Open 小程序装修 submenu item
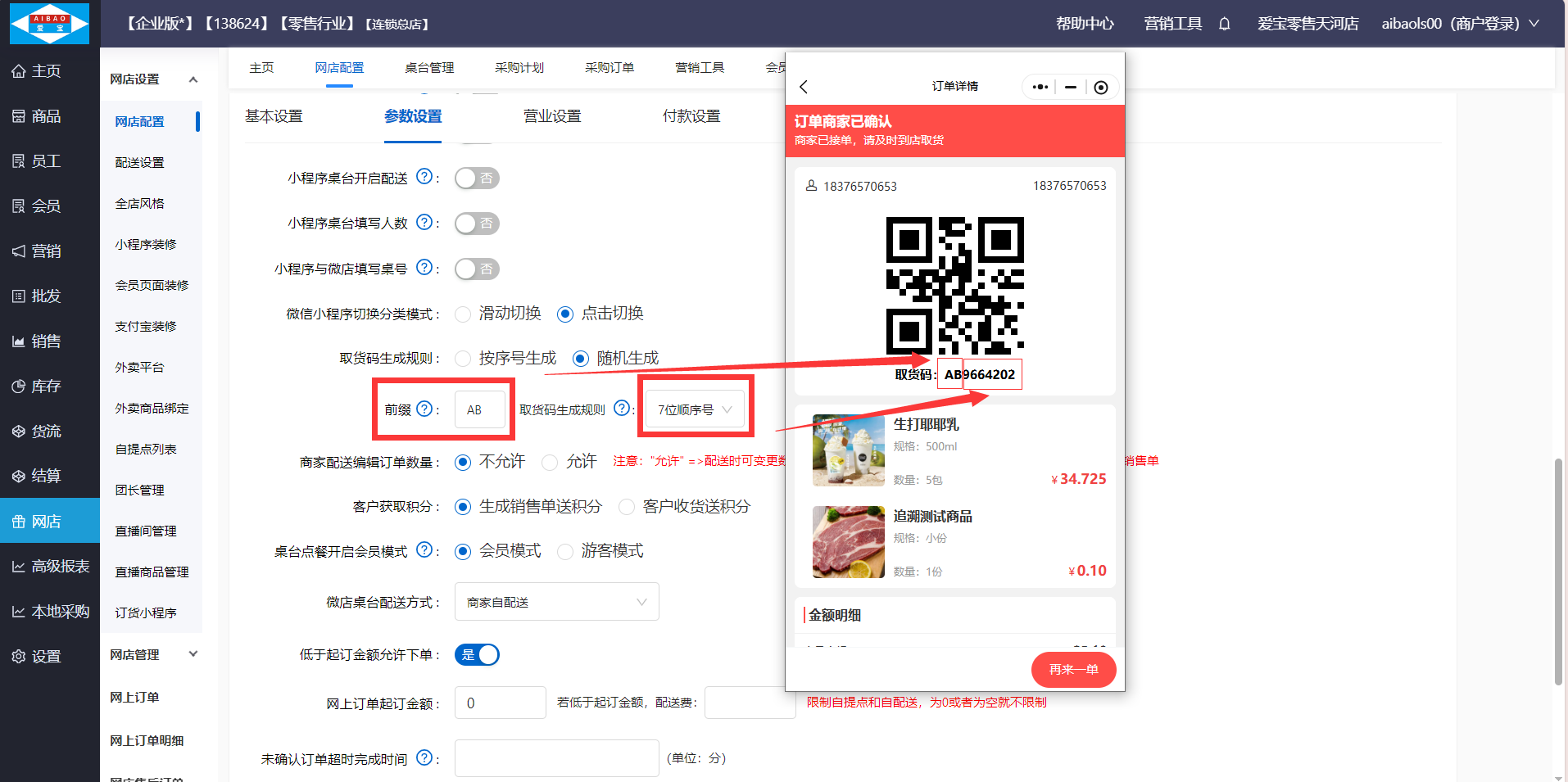The image size is (1568, 782). pyautogui.click(x=146, y=244)
